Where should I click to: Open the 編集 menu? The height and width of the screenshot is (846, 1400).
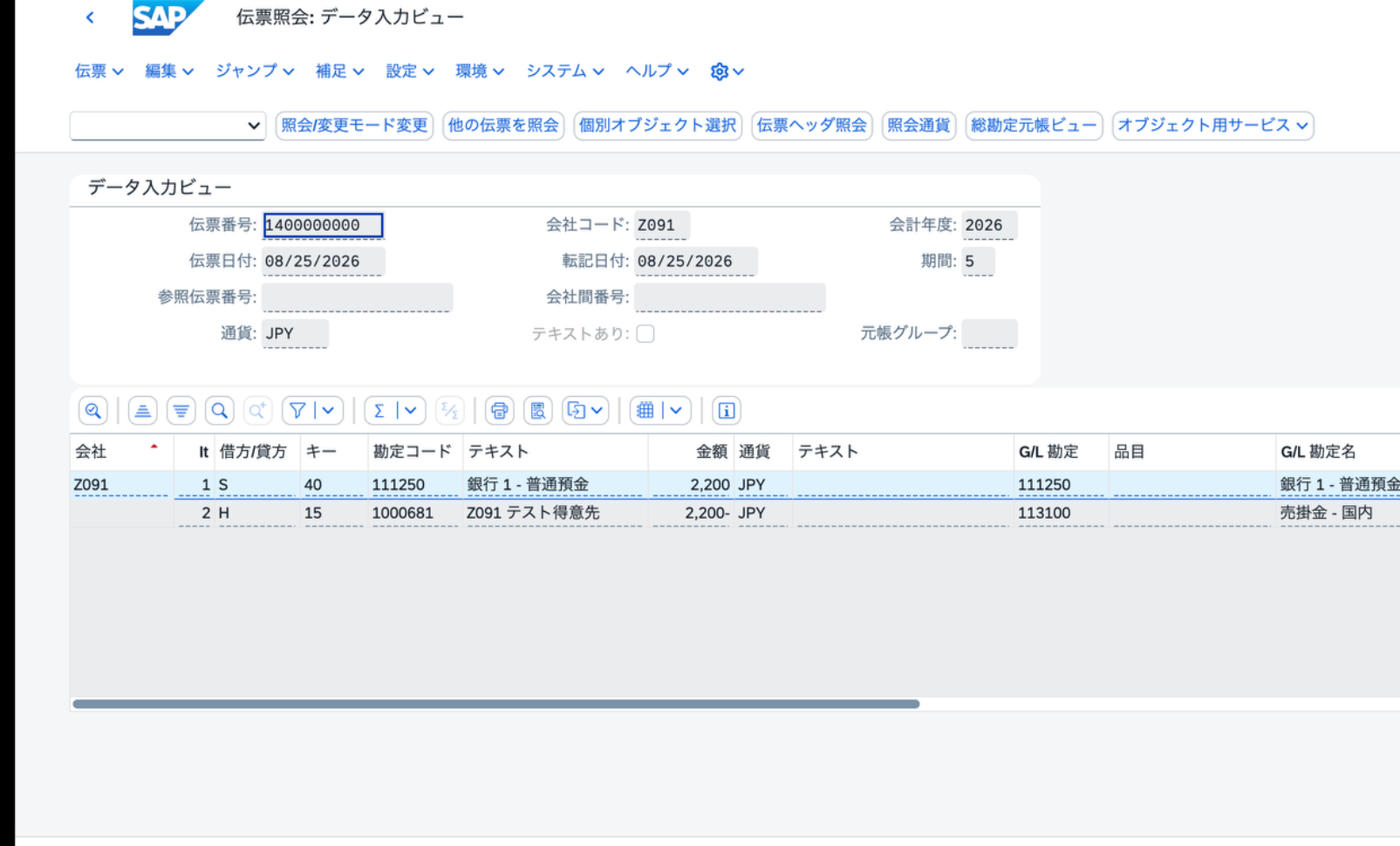click(x=168, y=72)
